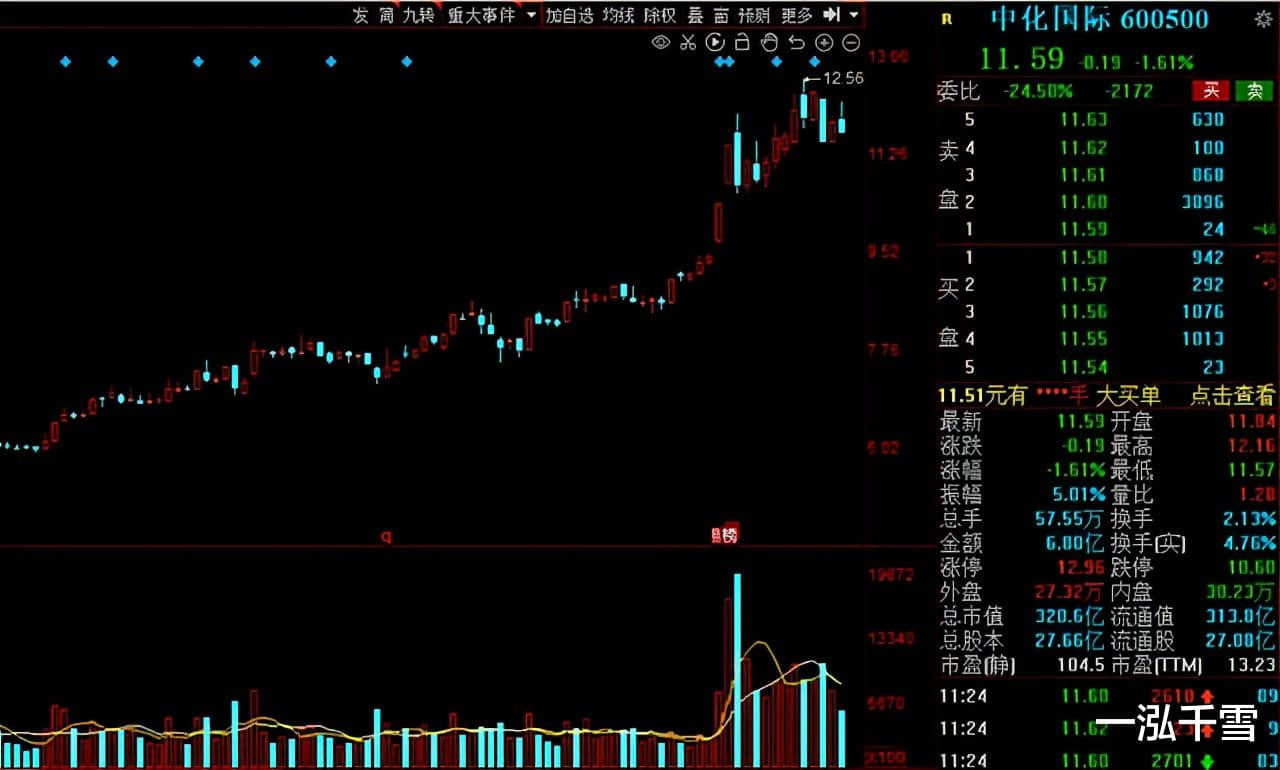
Task: Click the 开盘 opening price 11.84
Action: tap(1252, 422)
